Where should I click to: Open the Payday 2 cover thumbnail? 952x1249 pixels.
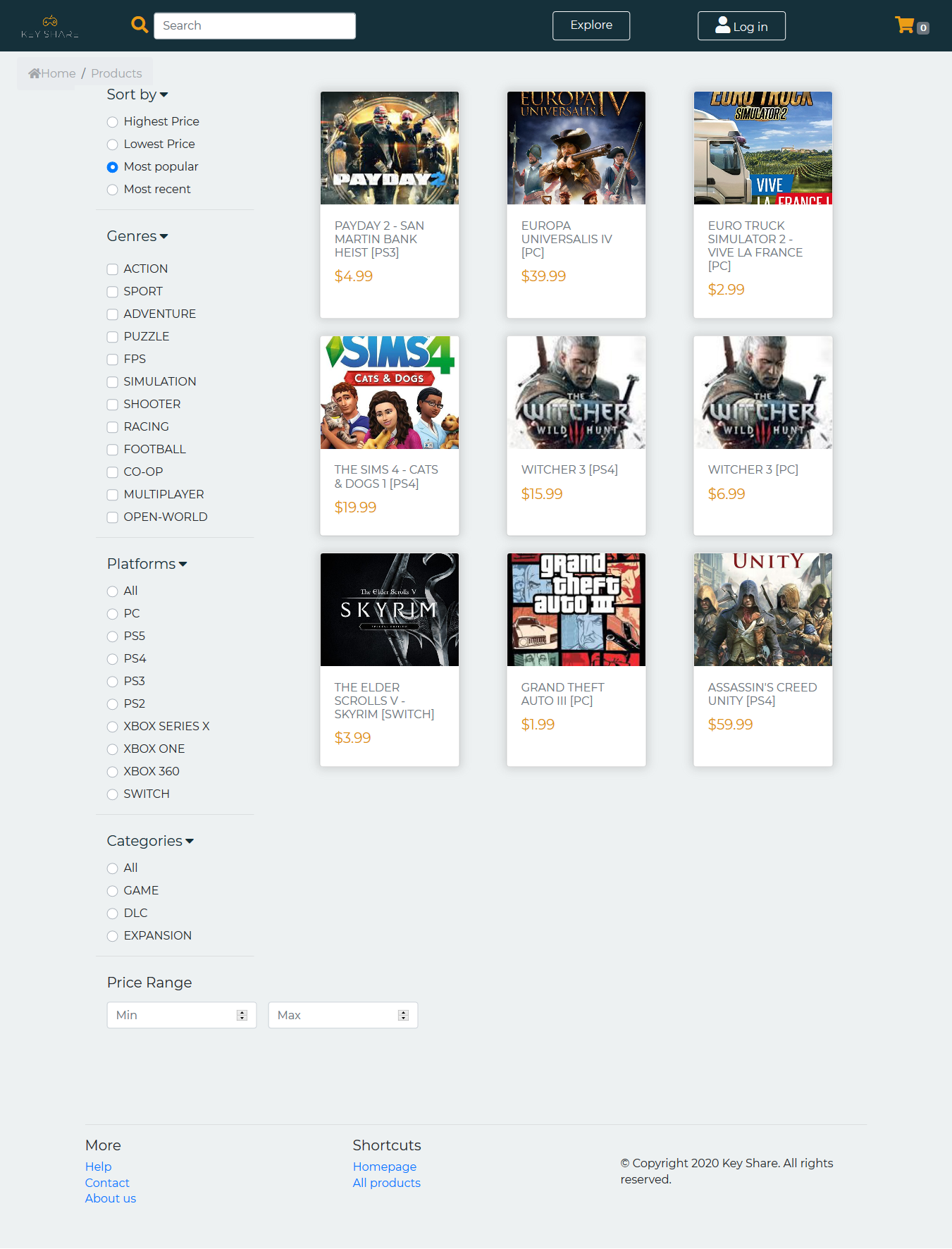click(390, 148)
